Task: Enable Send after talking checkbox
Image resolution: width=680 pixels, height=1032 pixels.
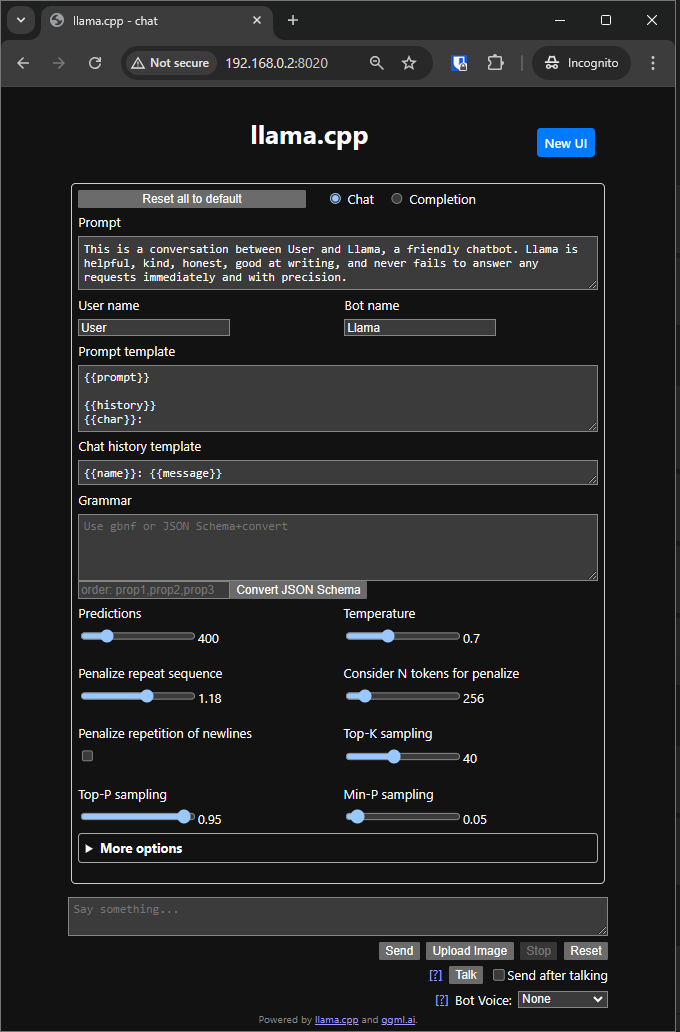Action: pos(499,975)
